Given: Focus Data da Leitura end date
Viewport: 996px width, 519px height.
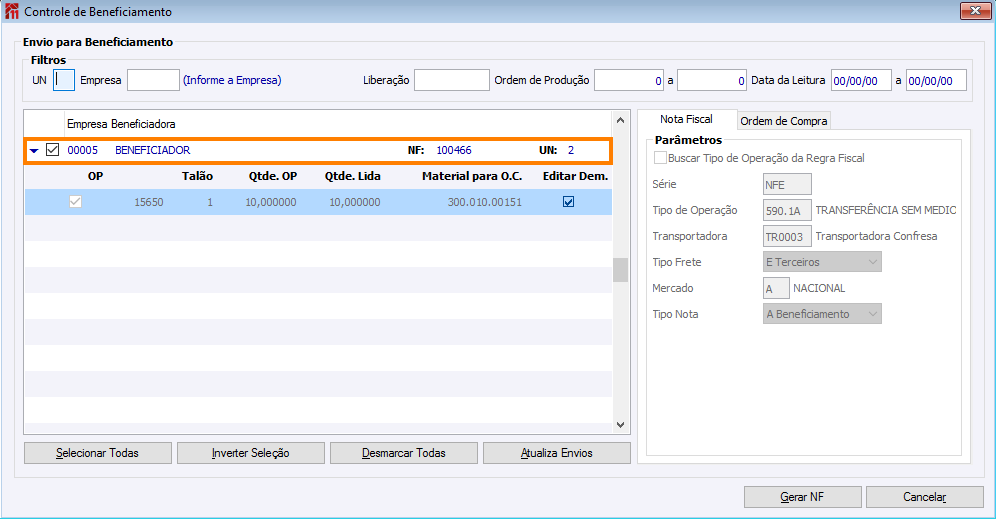Looking at the screenshot, I should coord(936,80).
